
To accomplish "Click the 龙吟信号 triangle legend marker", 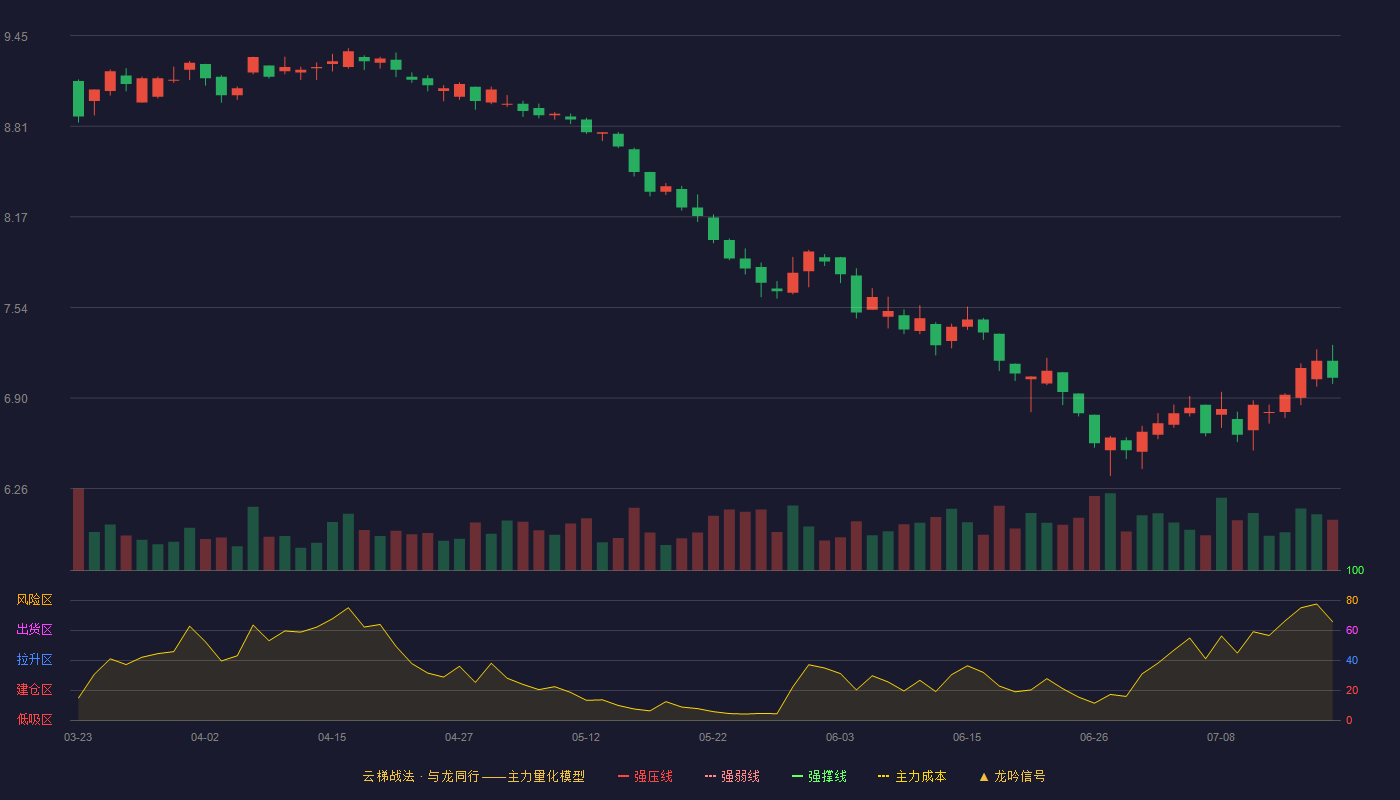I will (x=984, y=776).
